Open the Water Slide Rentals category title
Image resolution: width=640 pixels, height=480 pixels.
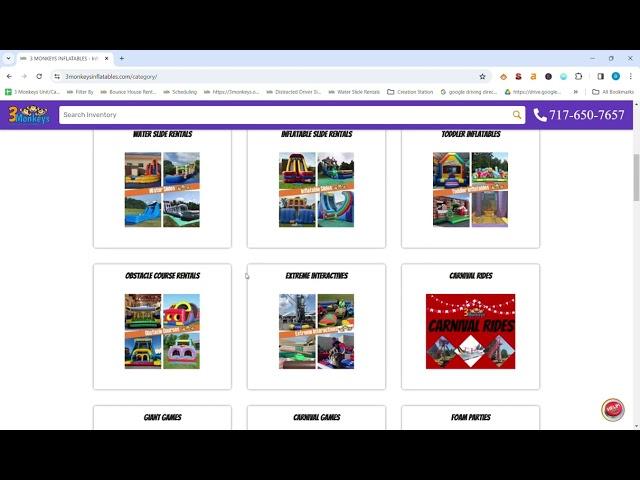tap(162, 134)
